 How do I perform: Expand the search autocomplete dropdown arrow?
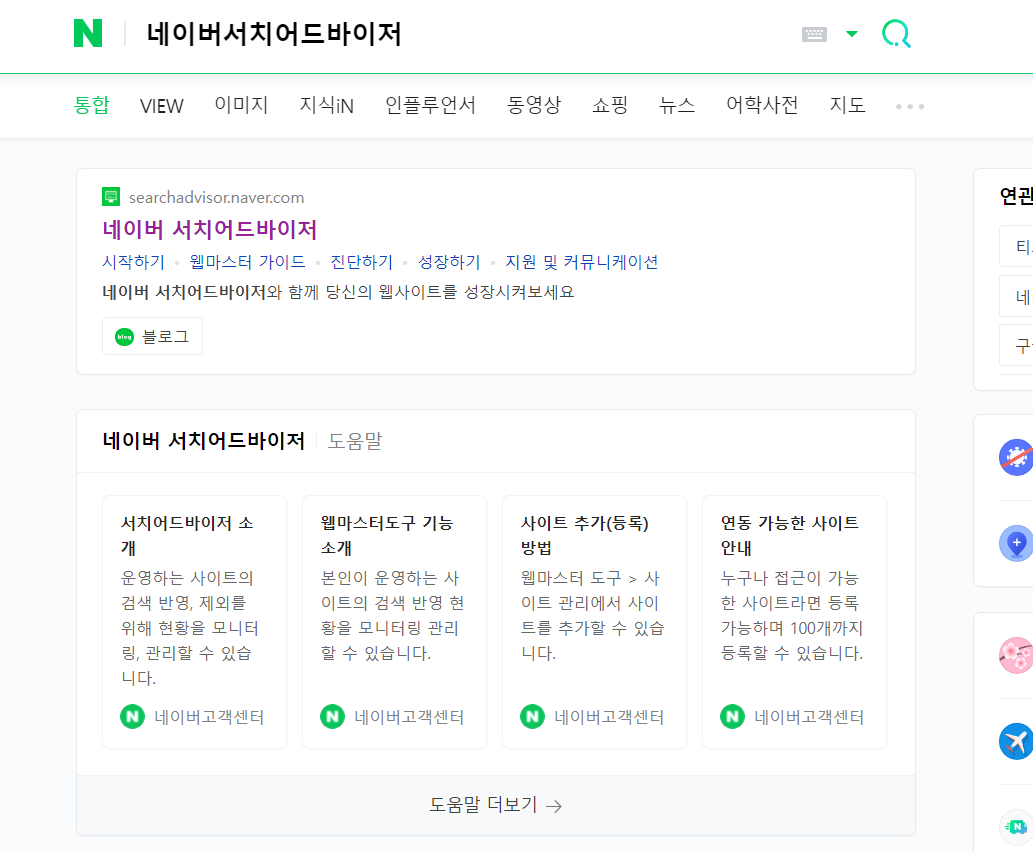pyautogui.click(x=852, y=34)
